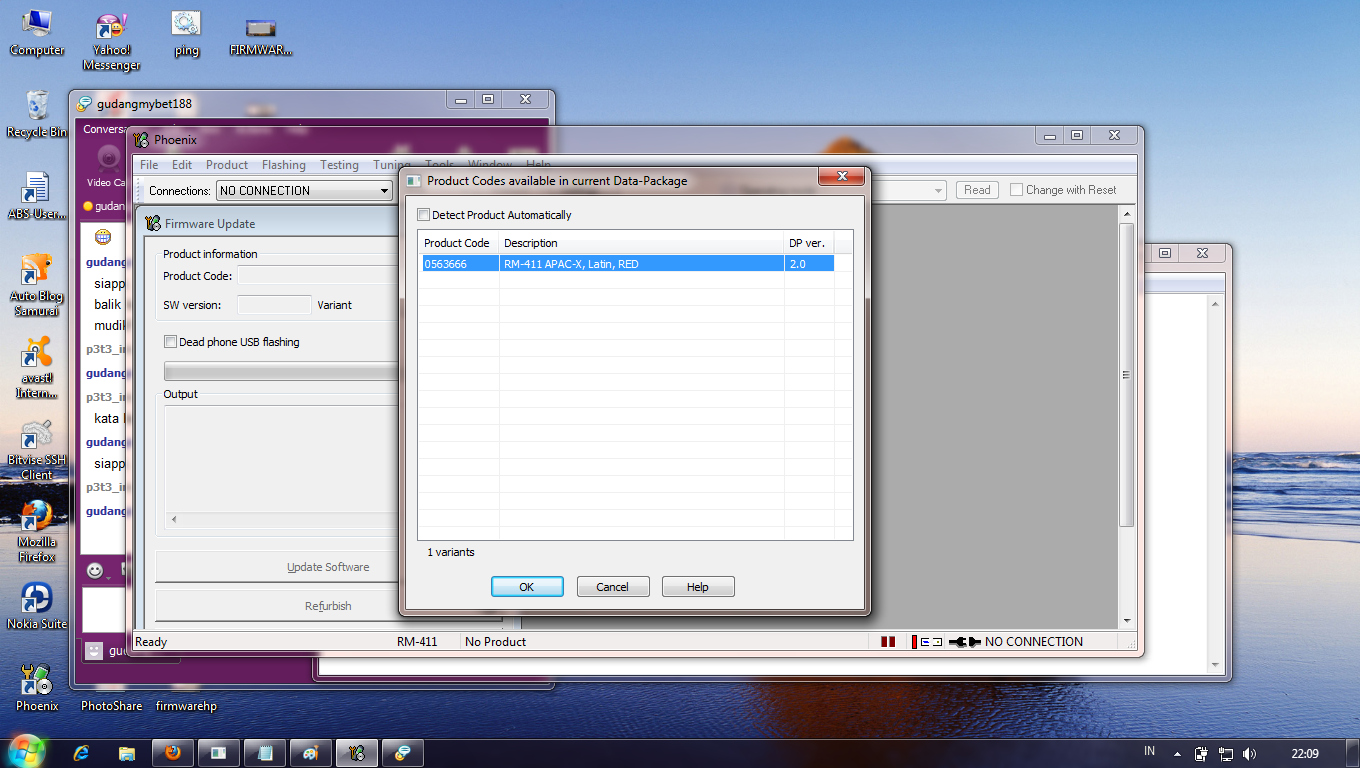This screenshot has height=768, width=1360.
Task: Open the Testing menu in Phoenix
Action: click(339, 165)
